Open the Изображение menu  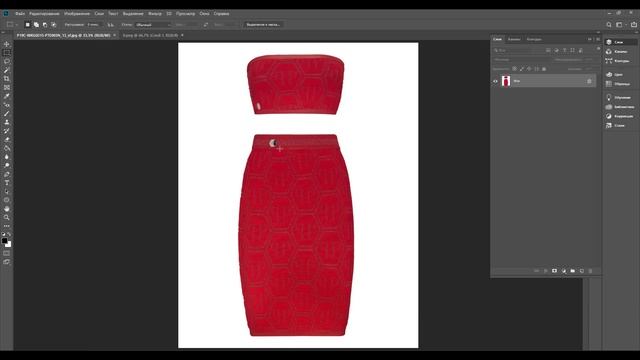(77, 13)
